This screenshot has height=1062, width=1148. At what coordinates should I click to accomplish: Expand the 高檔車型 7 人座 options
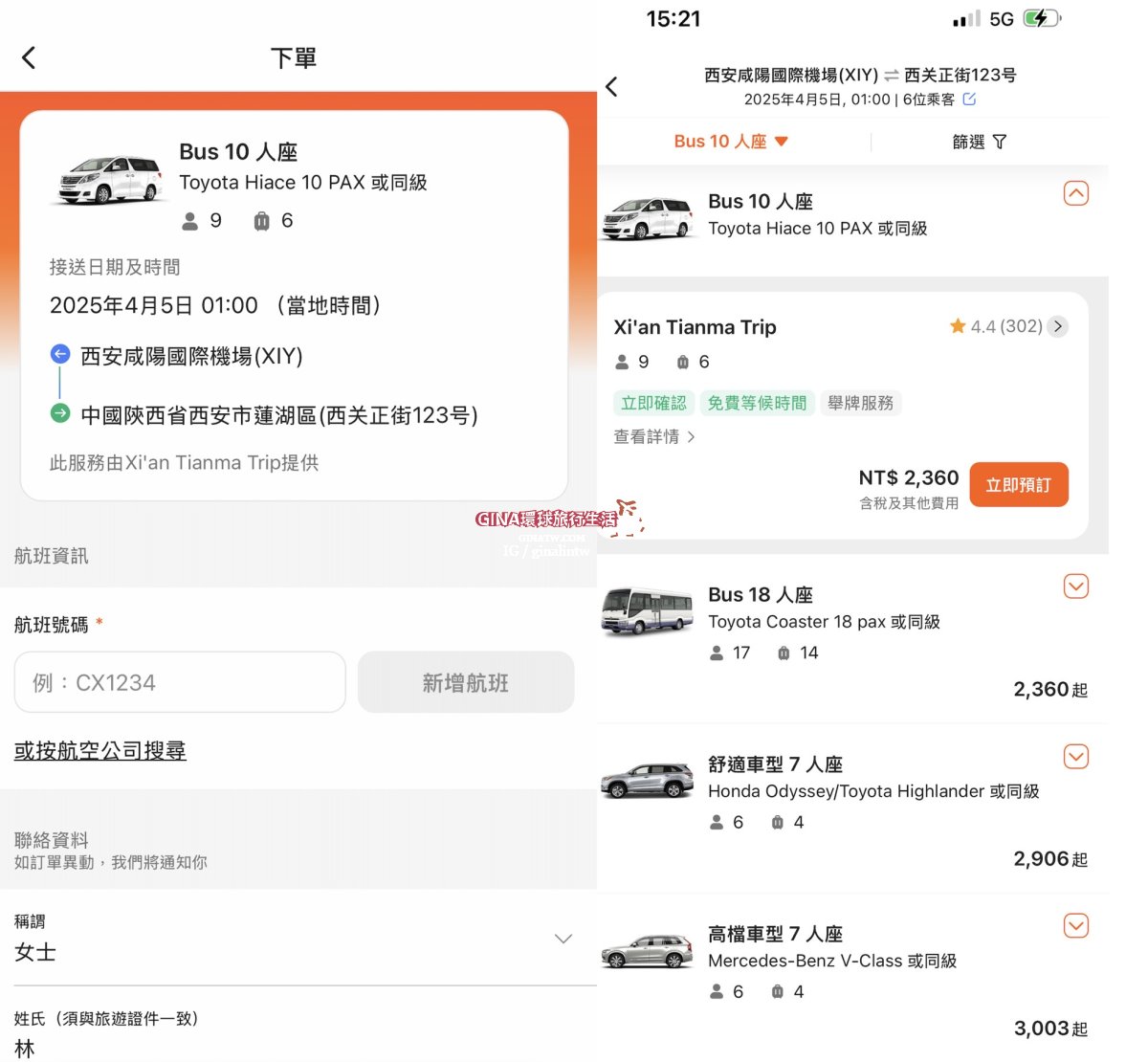(1075, 926)
